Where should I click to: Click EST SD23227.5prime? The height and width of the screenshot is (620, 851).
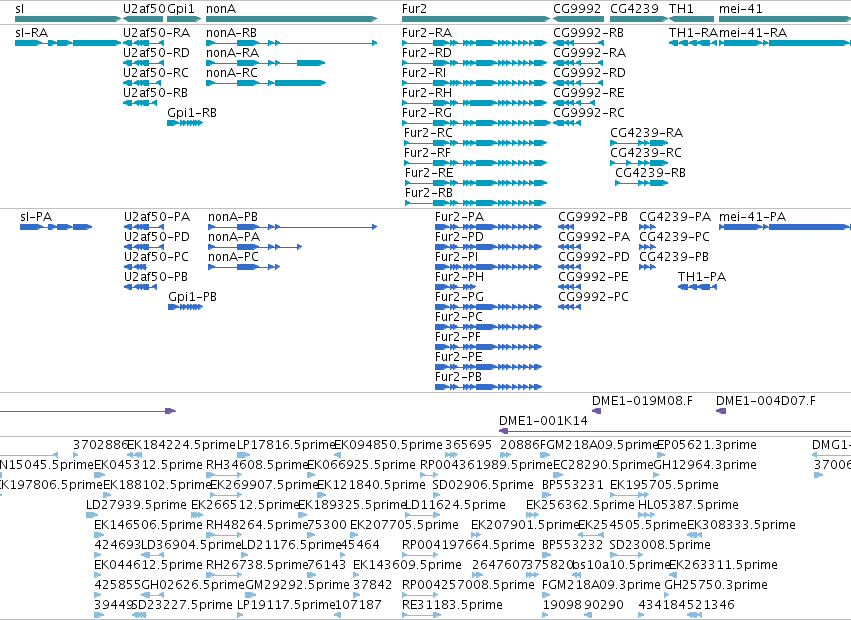coord(182,605)
